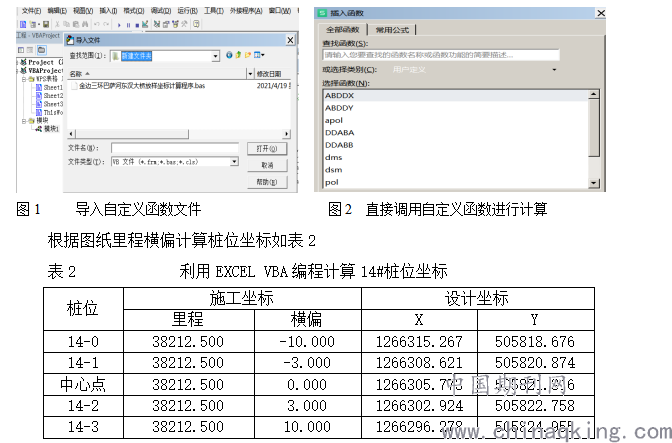Open the View Menu icon dropdown in import dialog

pos(259,55)
